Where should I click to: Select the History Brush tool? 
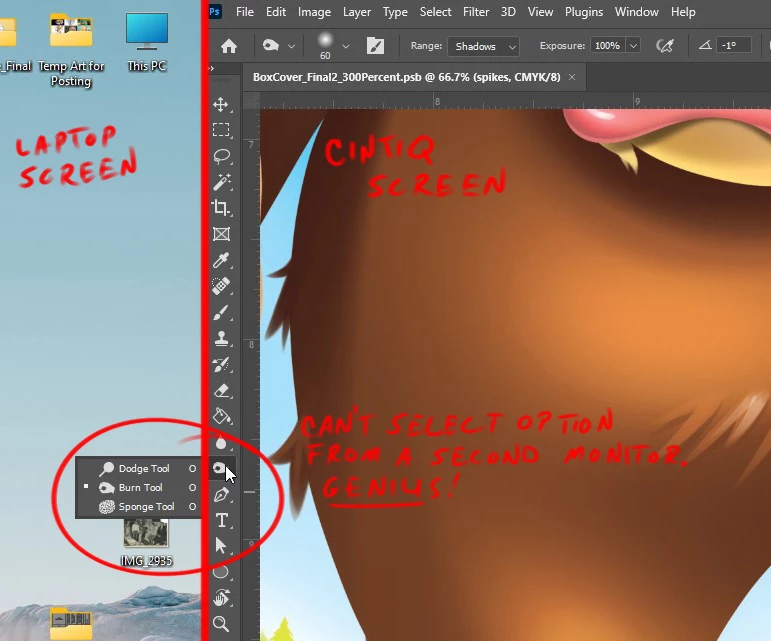(221, 364)
